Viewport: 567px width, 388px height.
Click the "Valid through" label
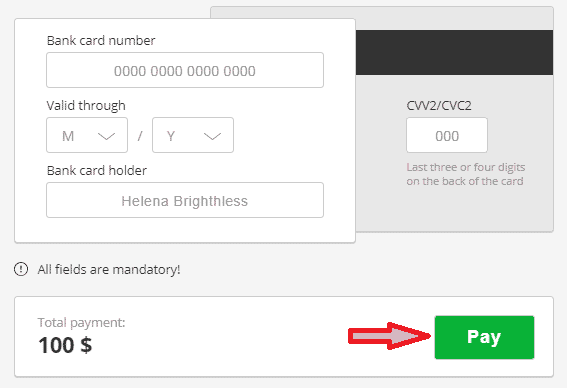click(x=86, y=106)
